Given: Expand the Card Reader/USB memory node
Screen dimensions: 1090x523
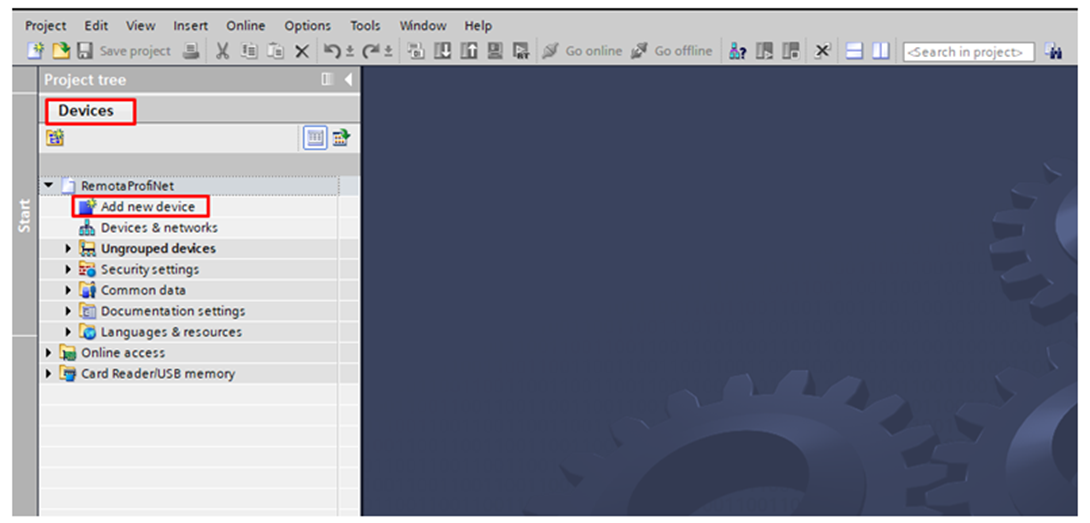Looking at the screenshot, I should (x=49, y=374).
